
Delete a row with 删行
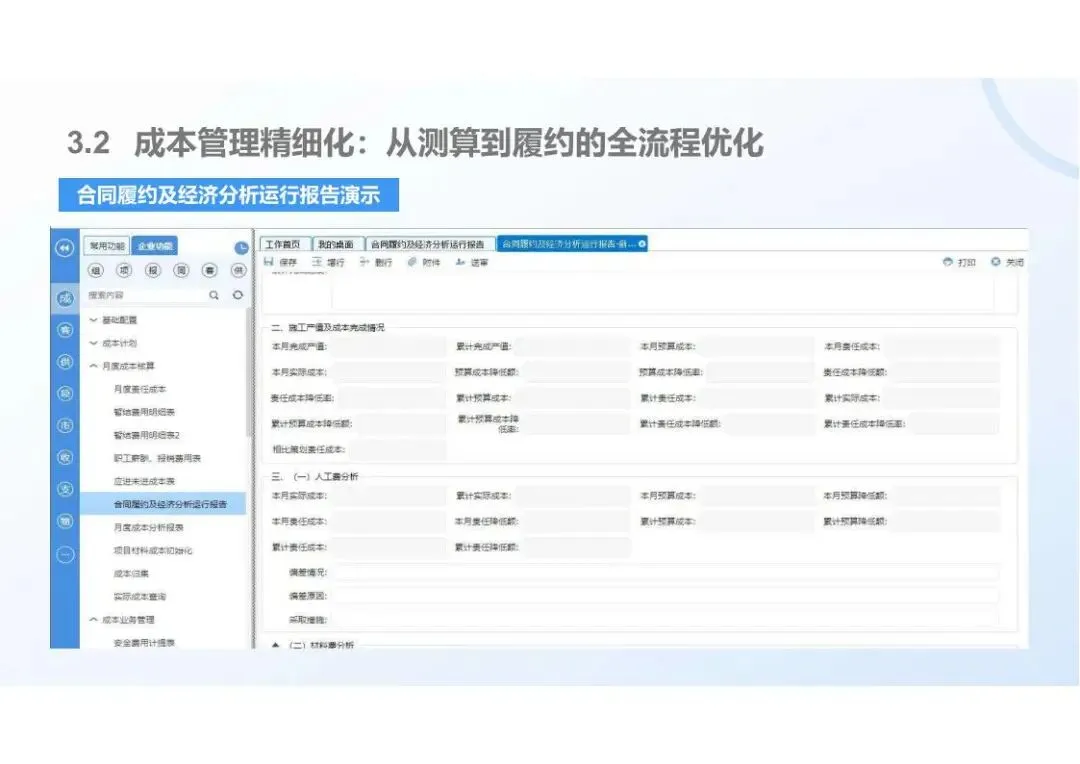pyautogui.click(x=375, y=262)
